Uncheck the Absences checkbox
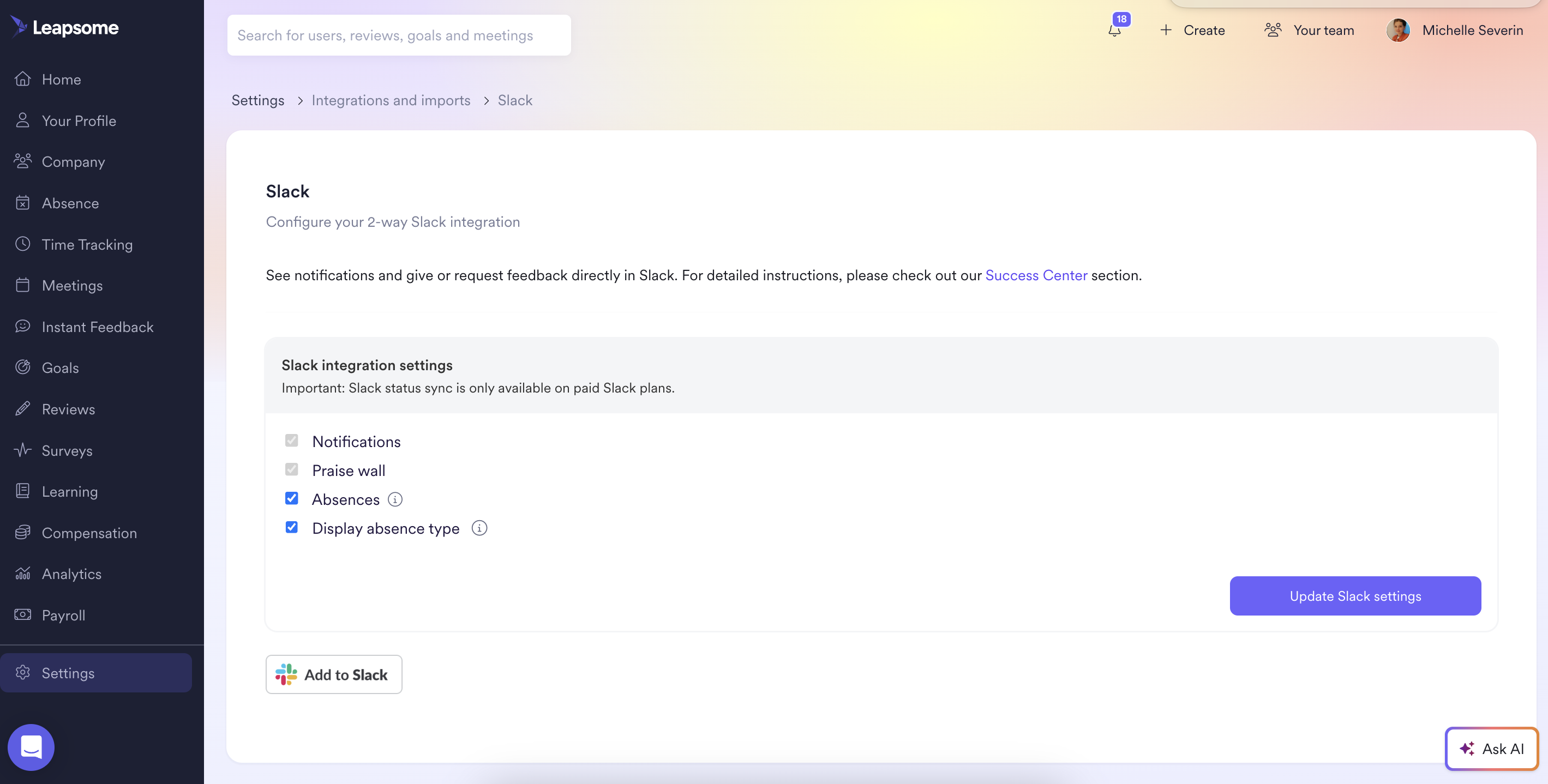 291,498
